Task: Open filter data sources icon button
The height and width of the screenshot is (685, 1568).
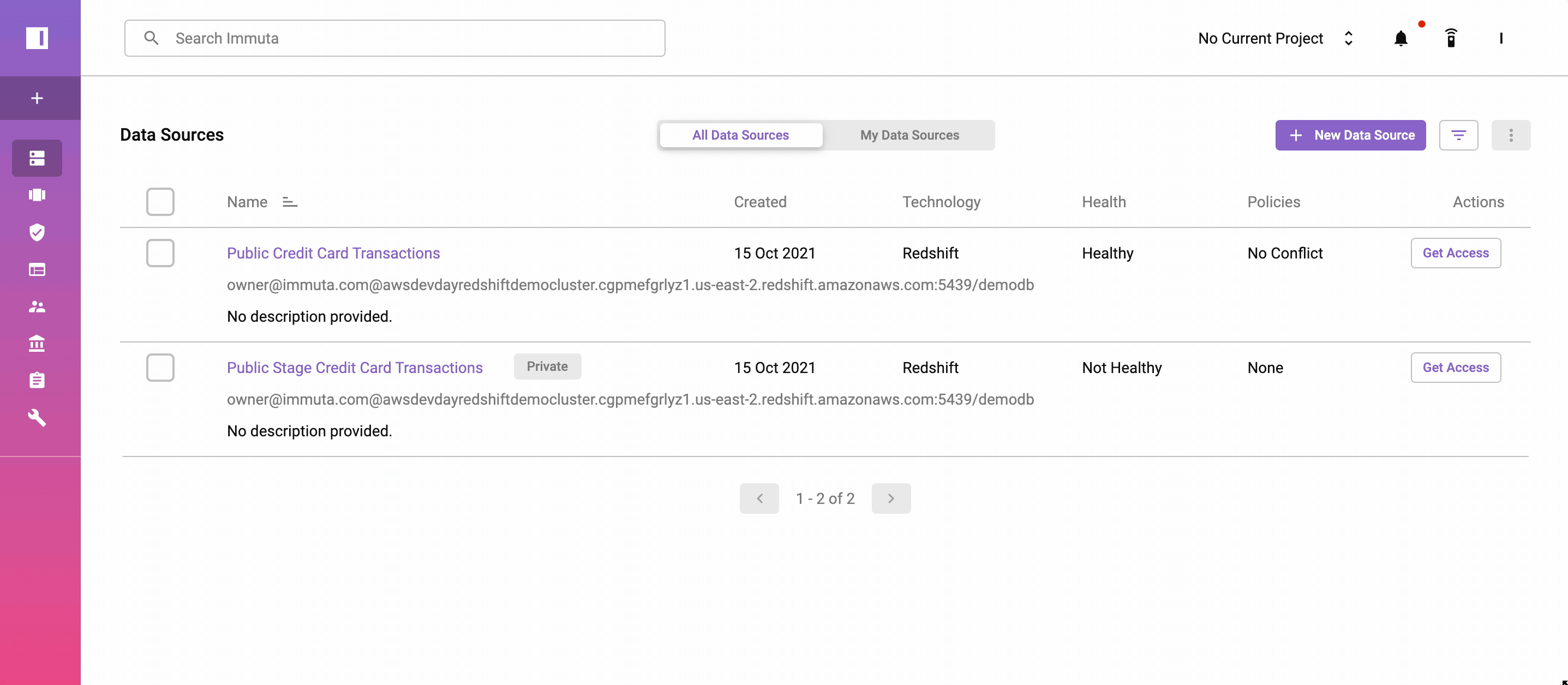Action: 1458,135
